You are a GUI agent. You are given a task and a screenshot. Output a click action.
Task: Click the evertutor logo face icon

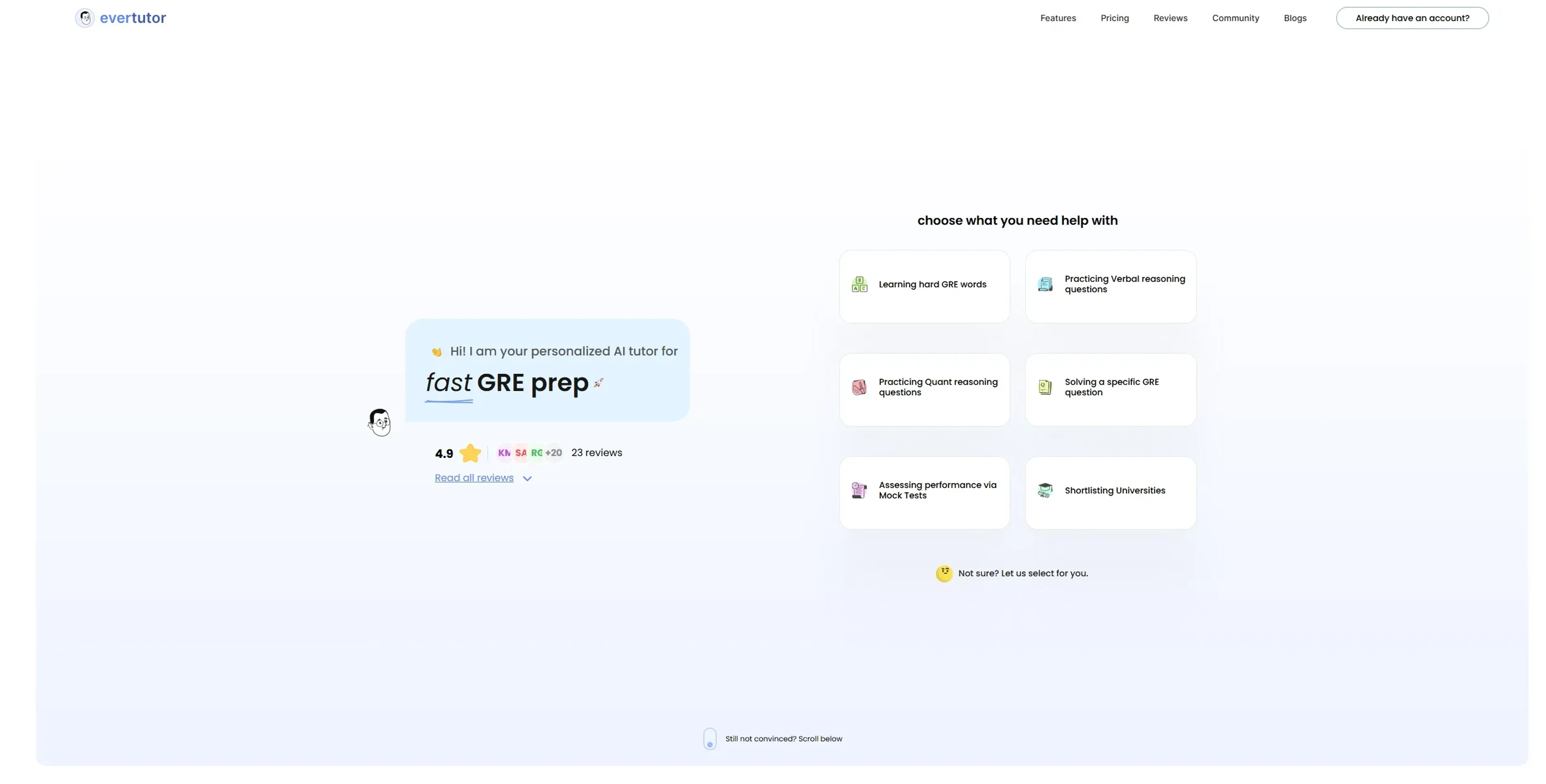85,18
